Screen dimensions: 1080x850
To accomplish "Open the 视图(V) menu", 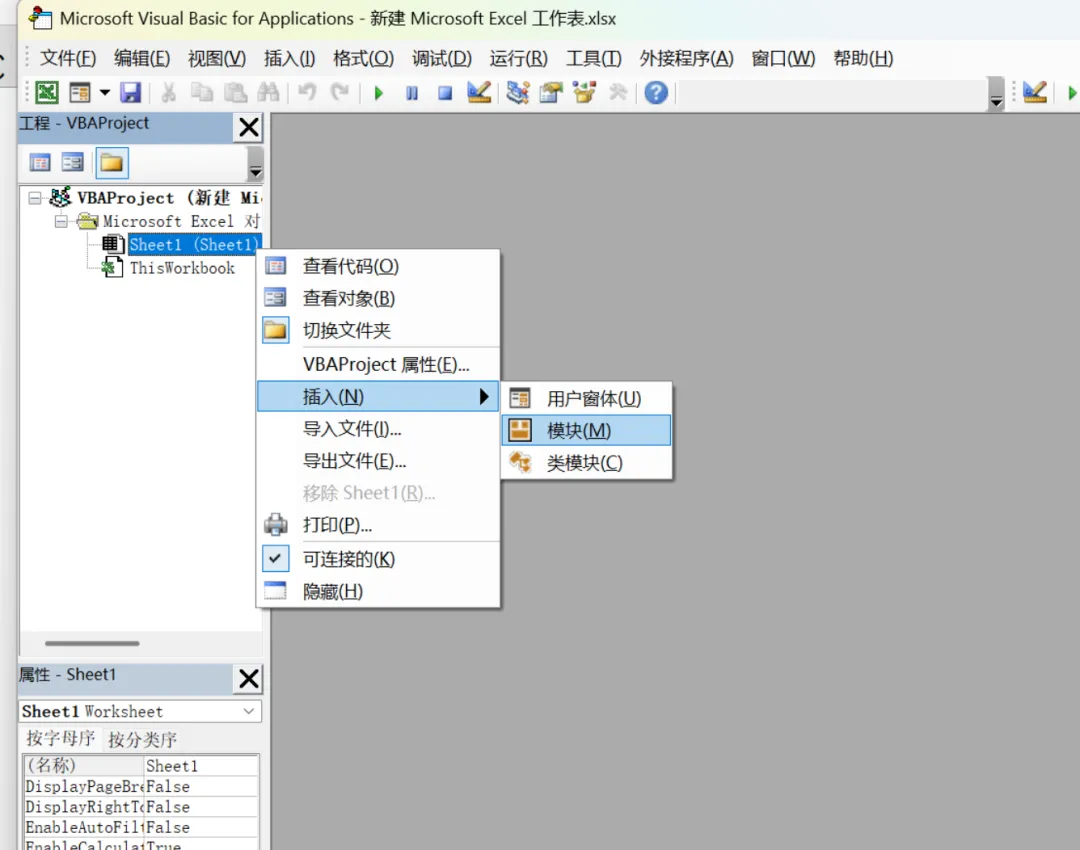I will pos(217,59).
